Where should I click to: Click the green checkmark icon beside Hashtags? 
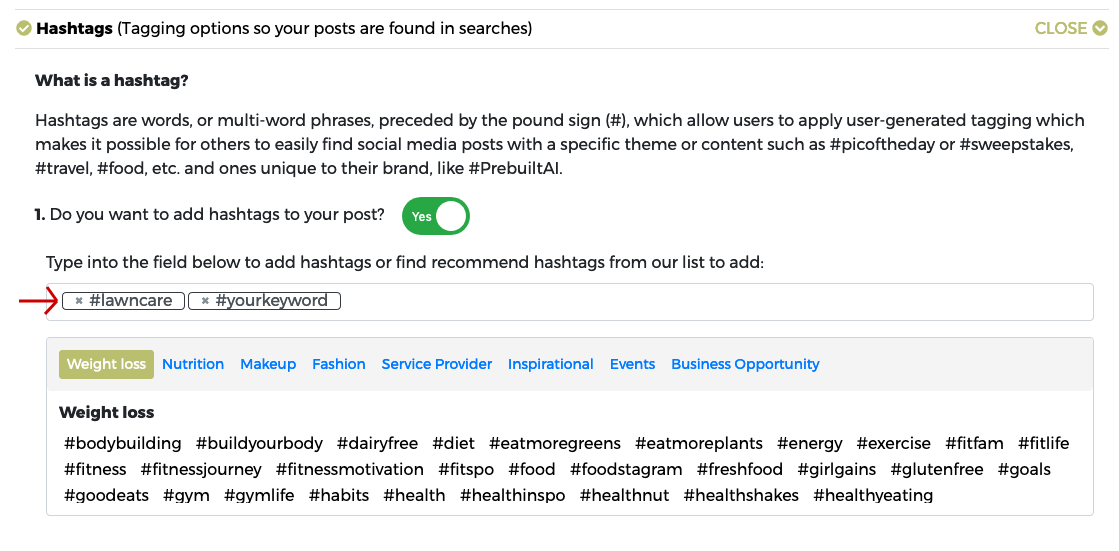tap(24, 29)
